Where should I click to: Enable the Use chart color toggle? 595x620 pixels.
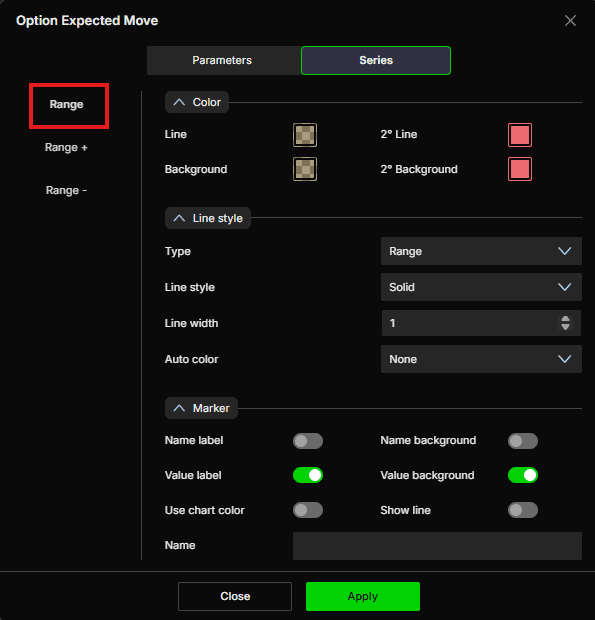click(x=308, y=510)
